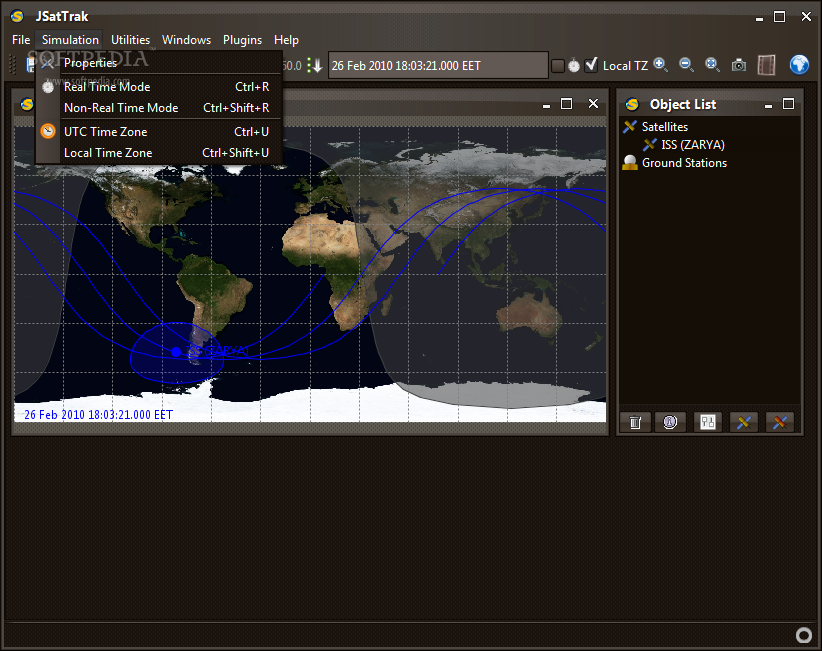This screenshot has width=822, height=651.
Task: Switch to Local Time Zone entry
Action: (159, 153)
